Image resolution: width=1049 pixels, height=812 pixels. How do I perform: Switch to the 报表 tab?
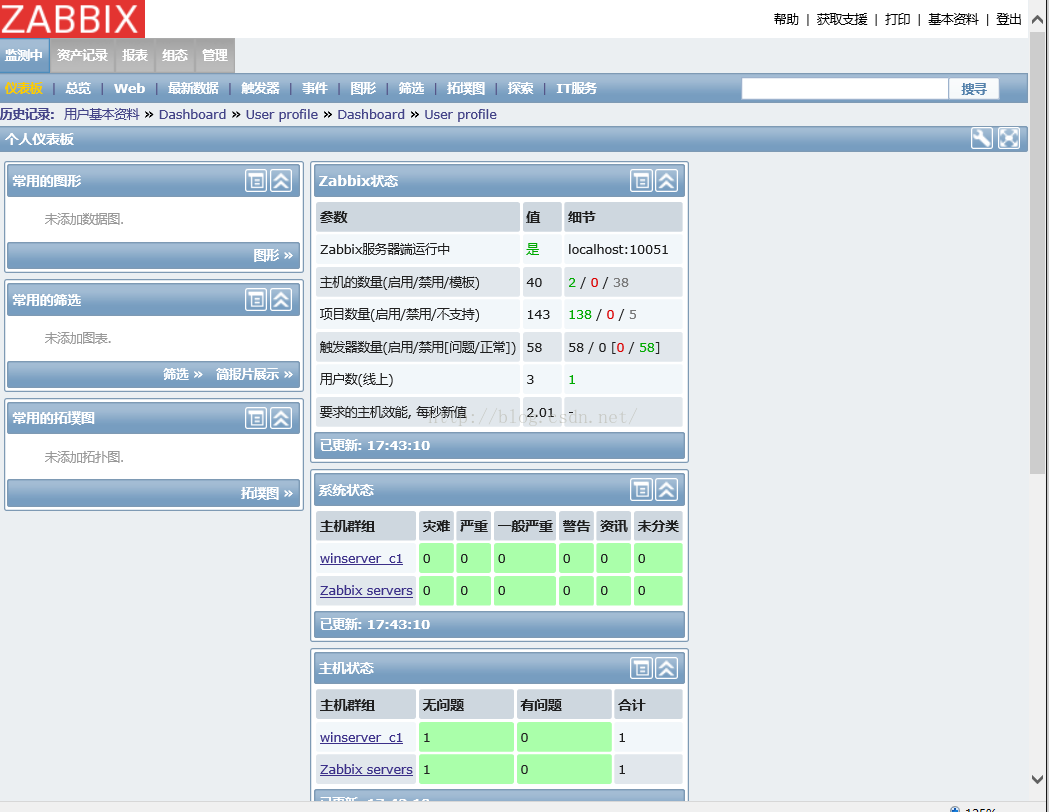pyautogui.click(x=134, y=56)
